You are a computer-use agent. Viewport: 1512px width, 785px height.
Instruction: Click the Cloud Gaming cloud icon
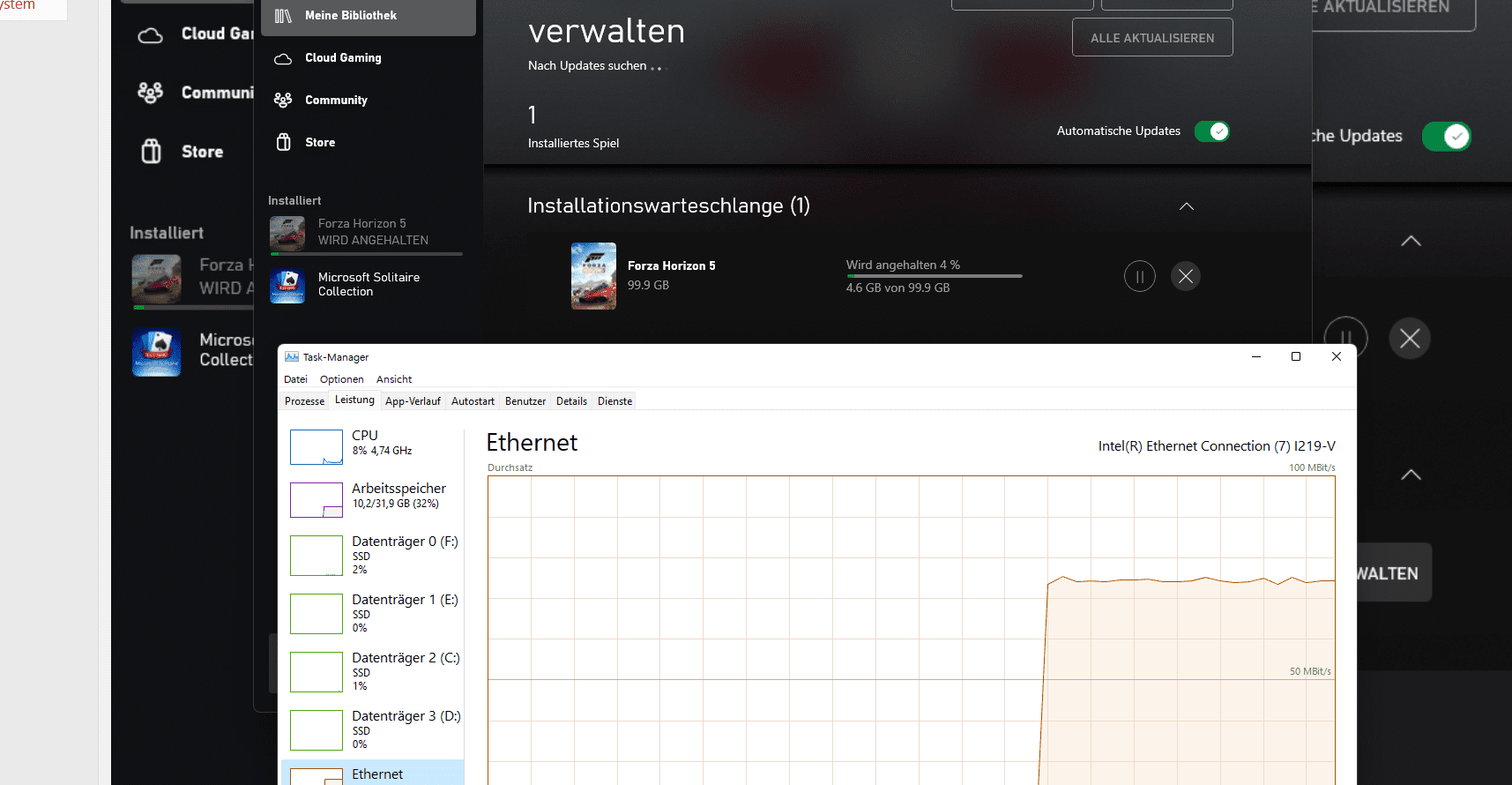tap(283, 58)
